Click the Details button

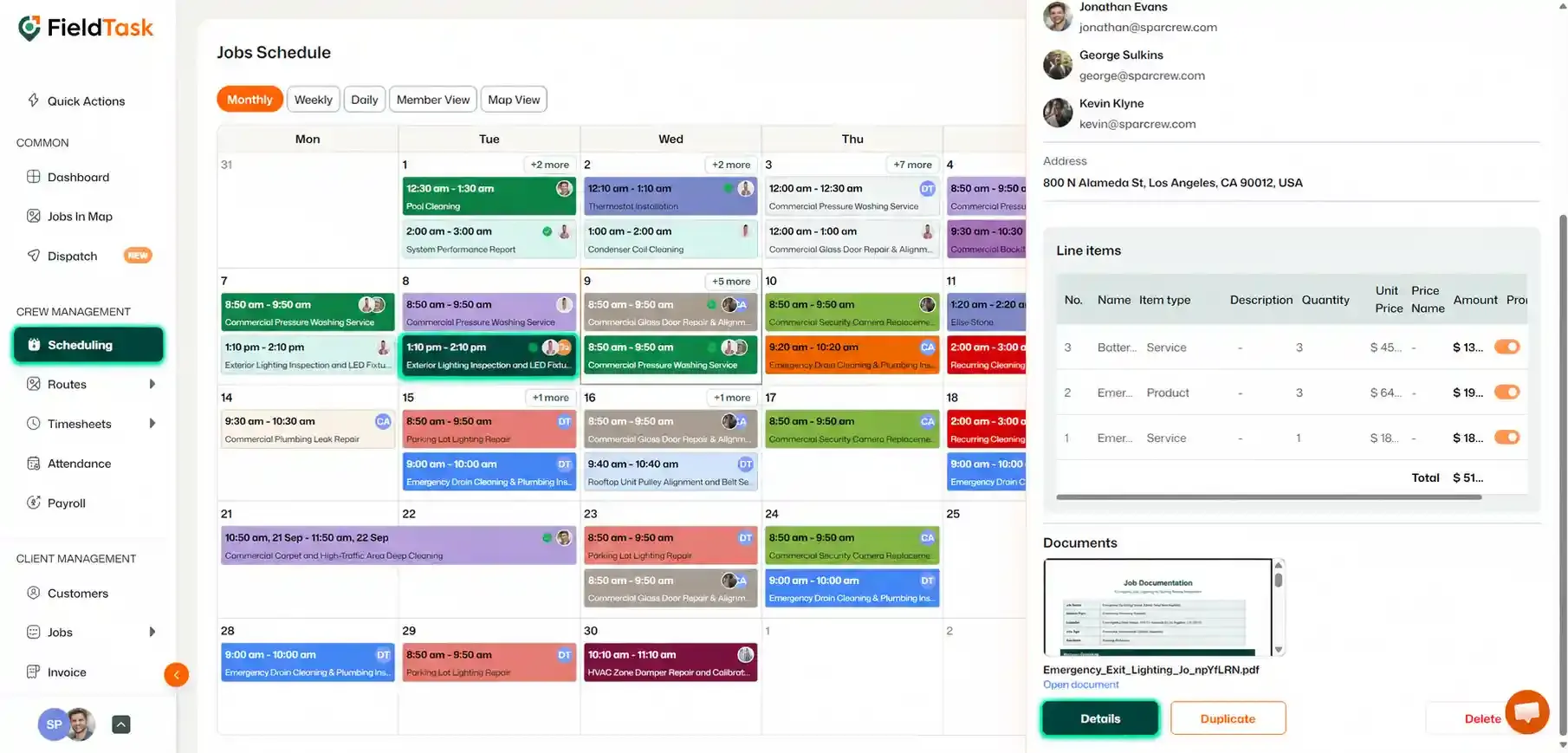coord(1100,718)
